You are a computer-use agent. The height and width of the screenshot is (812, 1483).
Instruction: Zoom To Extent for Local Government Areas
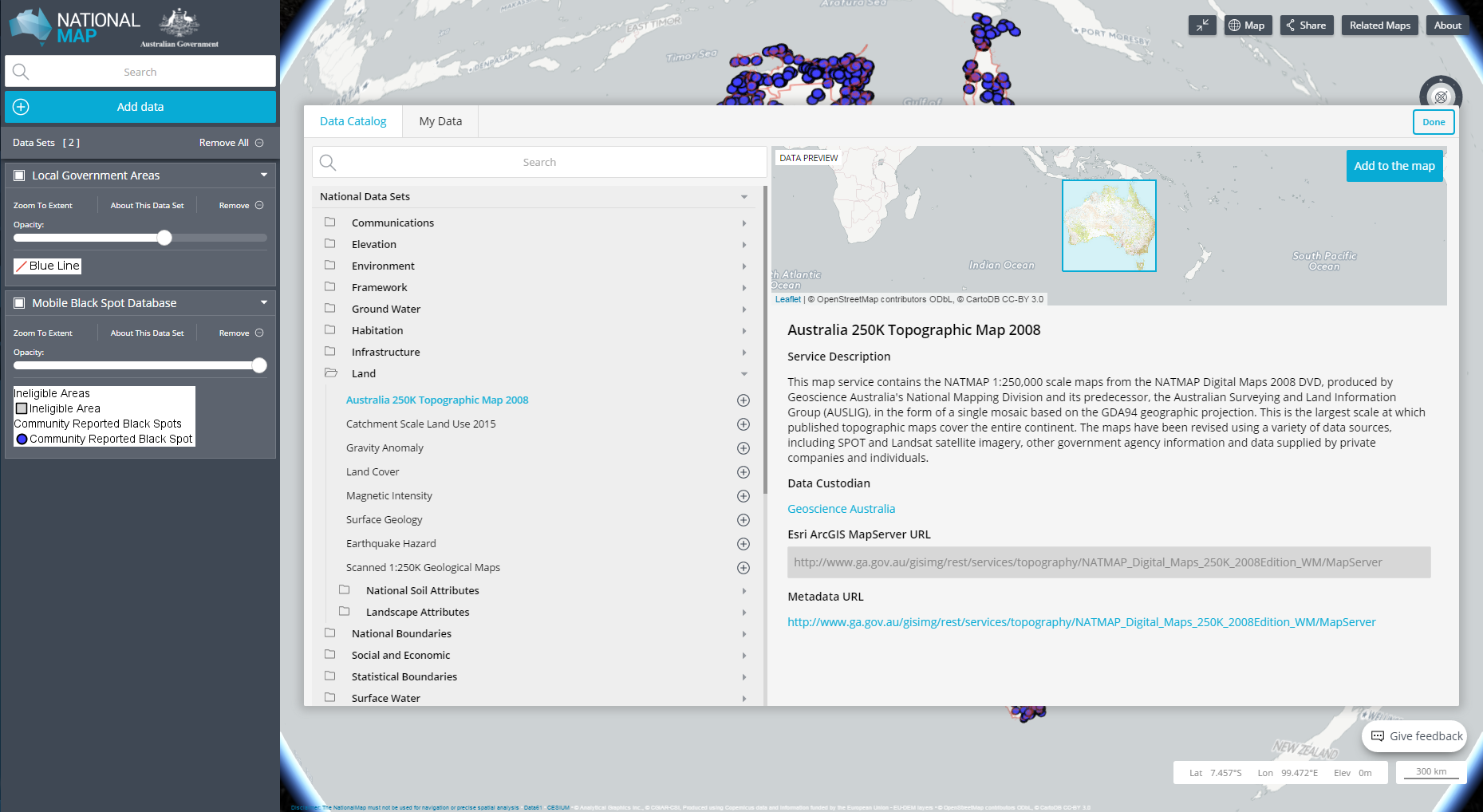[x=43, y=206]
